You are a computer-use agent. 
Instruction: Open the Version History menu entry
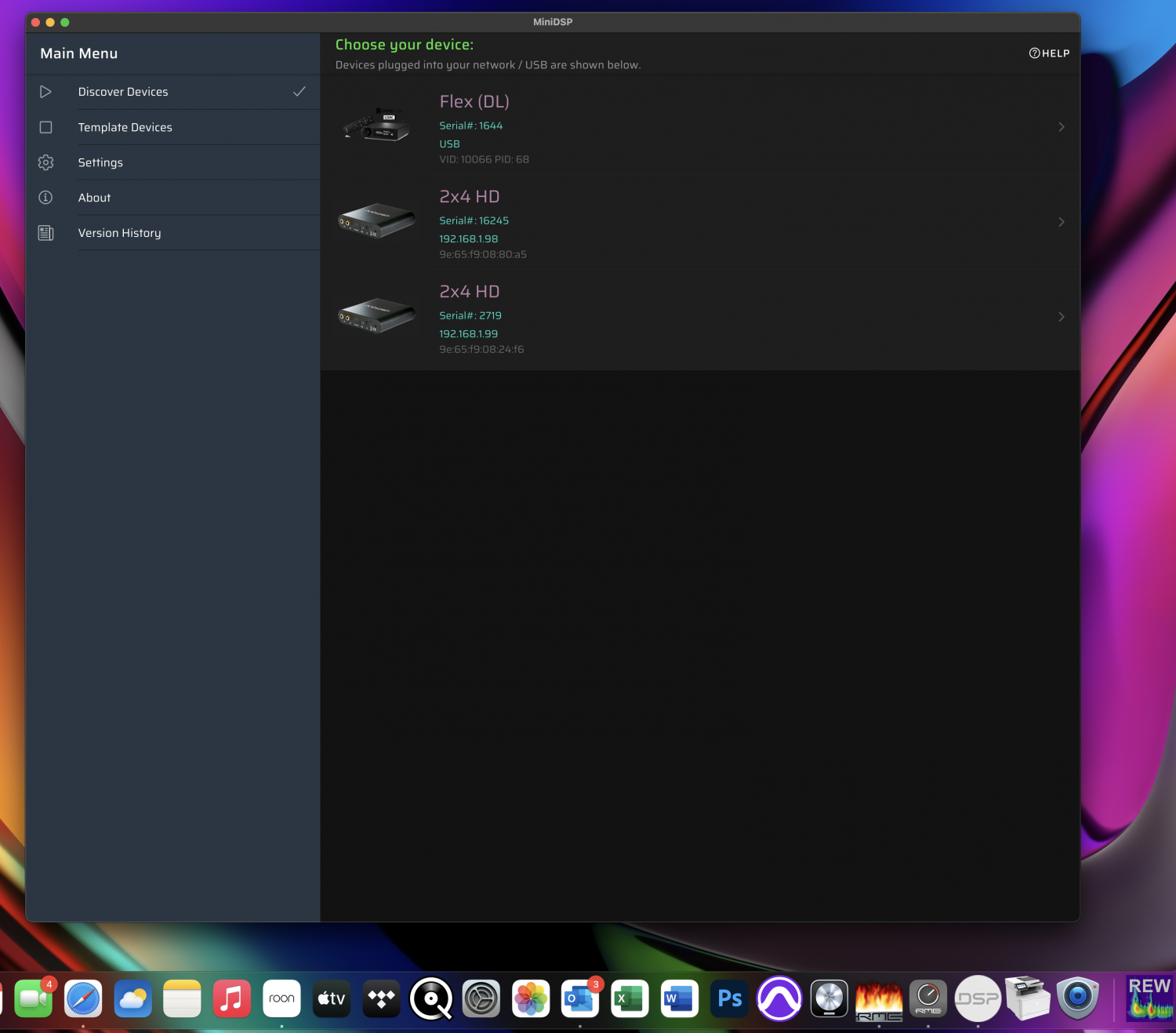coord(172,233)
